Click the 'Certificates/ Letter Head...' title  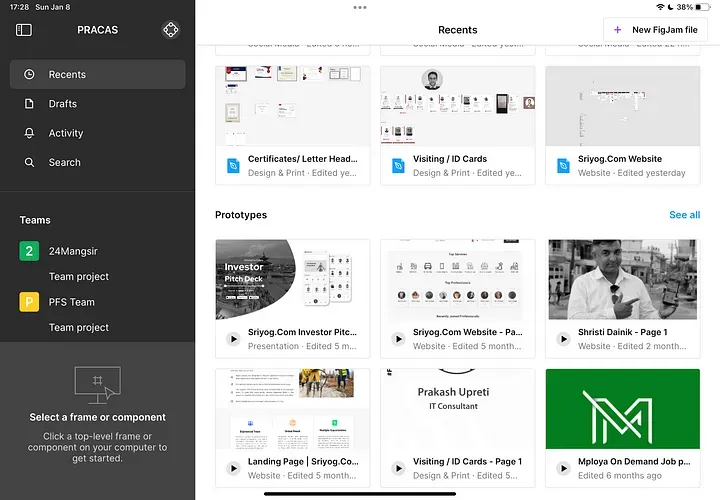click(303, 159)
